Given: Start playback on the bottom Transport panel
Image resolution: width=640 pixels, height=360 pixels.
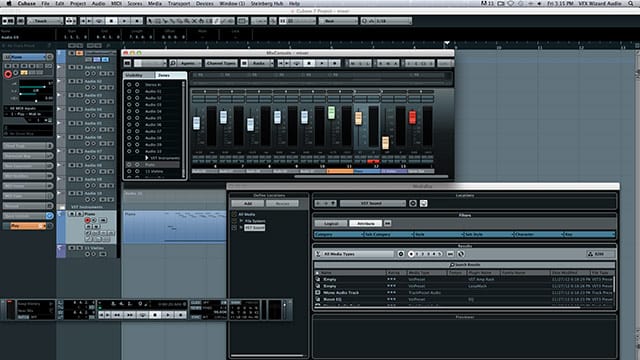Looking at the screenshot, I should [x=168, y=315].
